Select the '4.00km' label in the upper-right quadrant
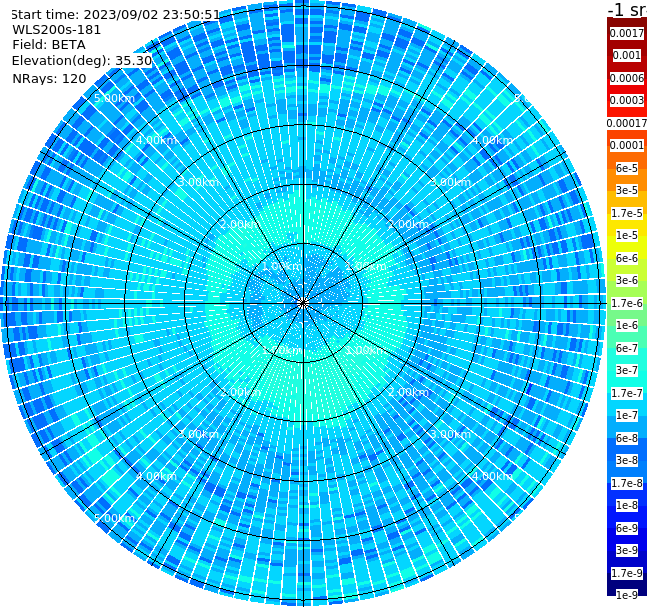 click(x=493, y=140)
